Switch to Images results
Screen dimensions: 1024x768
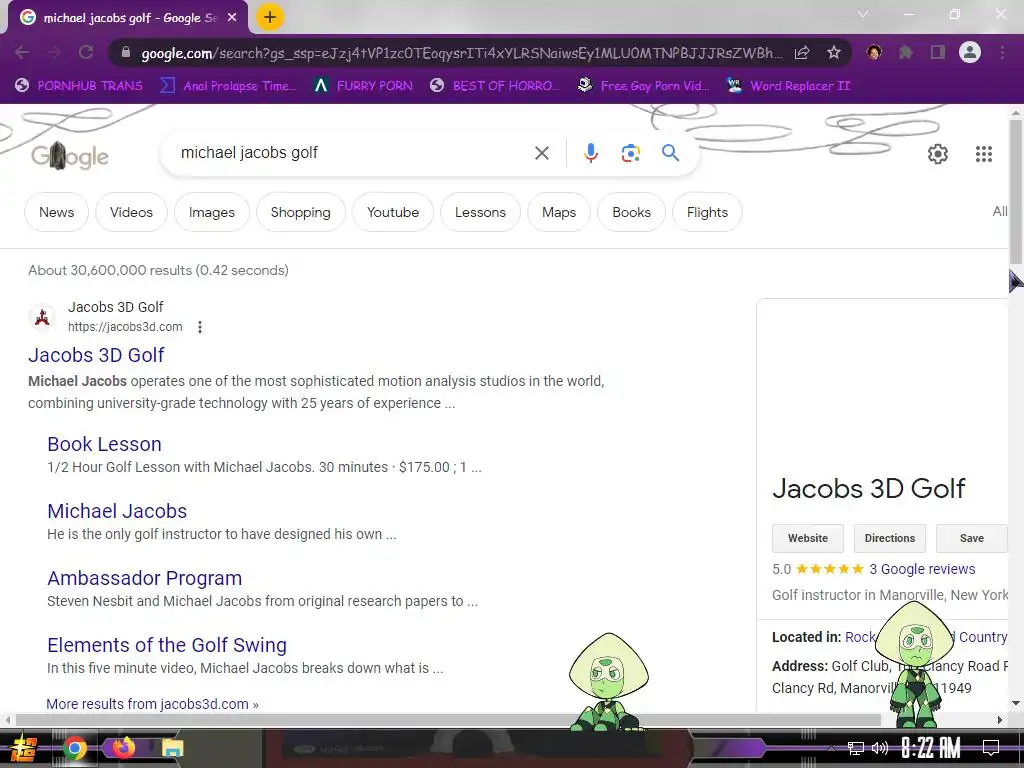212,212
